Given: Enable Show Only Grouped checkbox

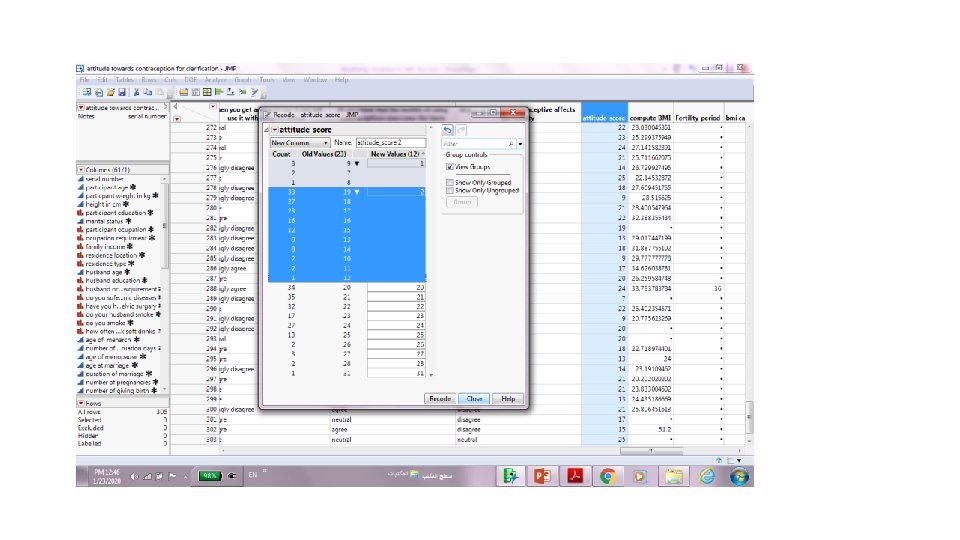Looking at the screenshot, I should click(450, 182).
